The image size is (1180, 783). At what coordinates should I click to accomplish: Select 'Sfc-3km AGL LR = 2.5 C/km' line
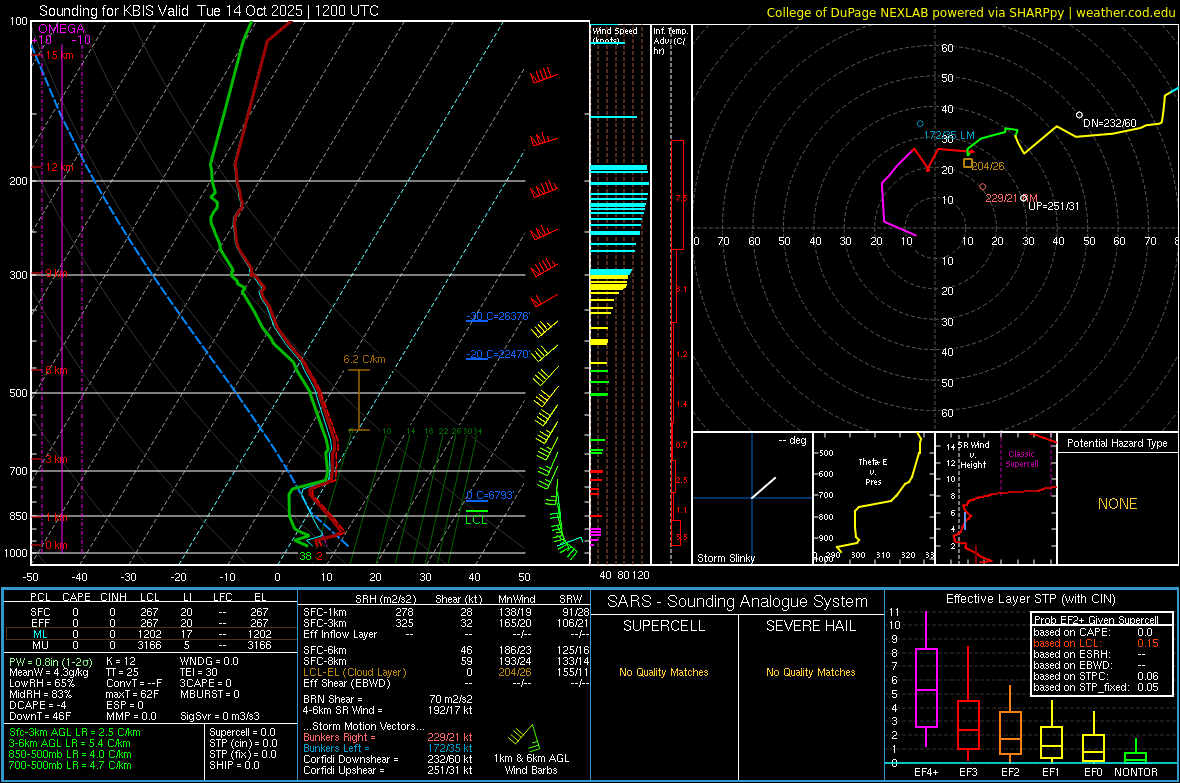tap(75, 732)
